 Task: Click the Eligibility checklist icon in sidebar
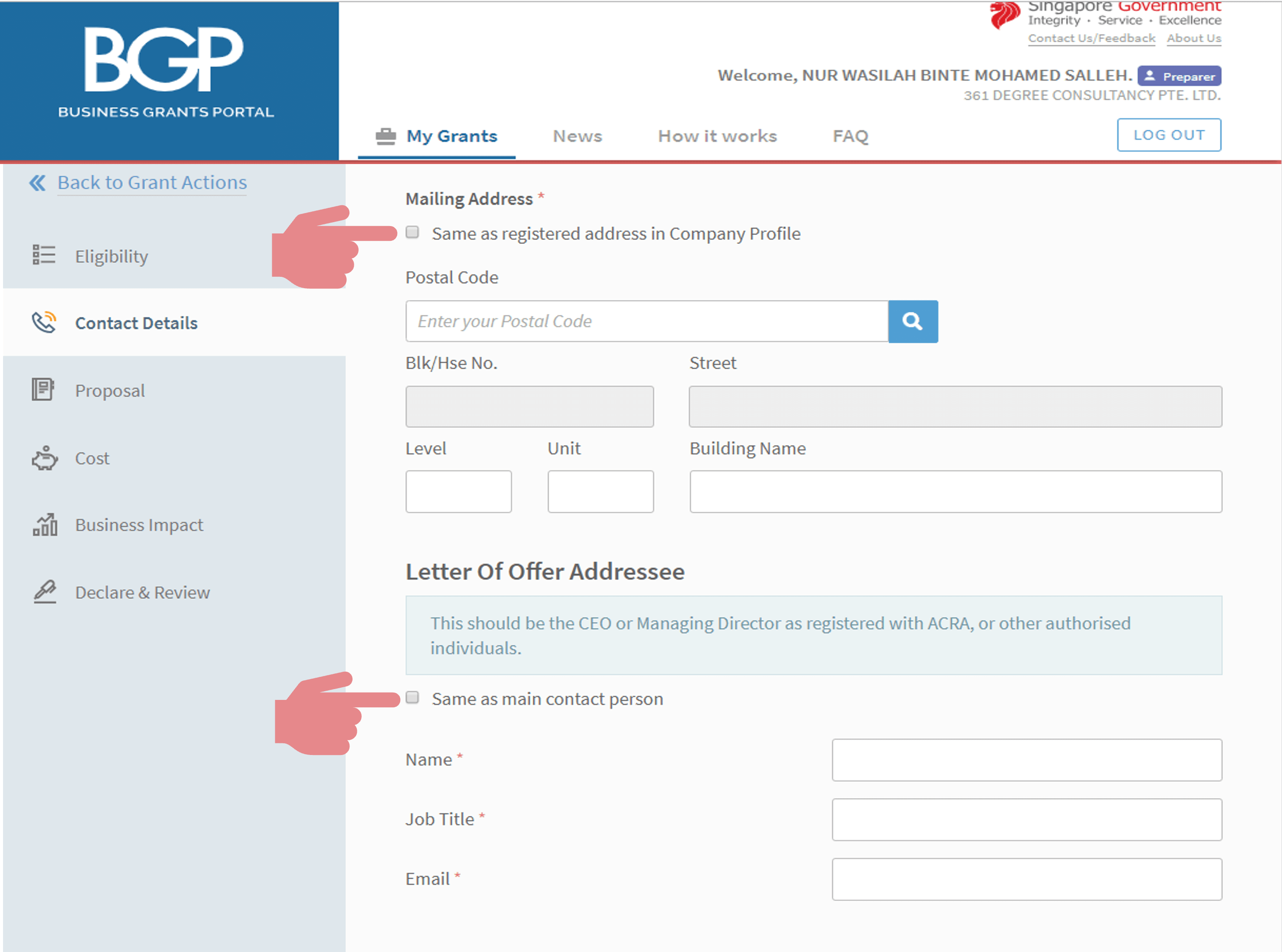pyautogui.click(x=44, y=254)
